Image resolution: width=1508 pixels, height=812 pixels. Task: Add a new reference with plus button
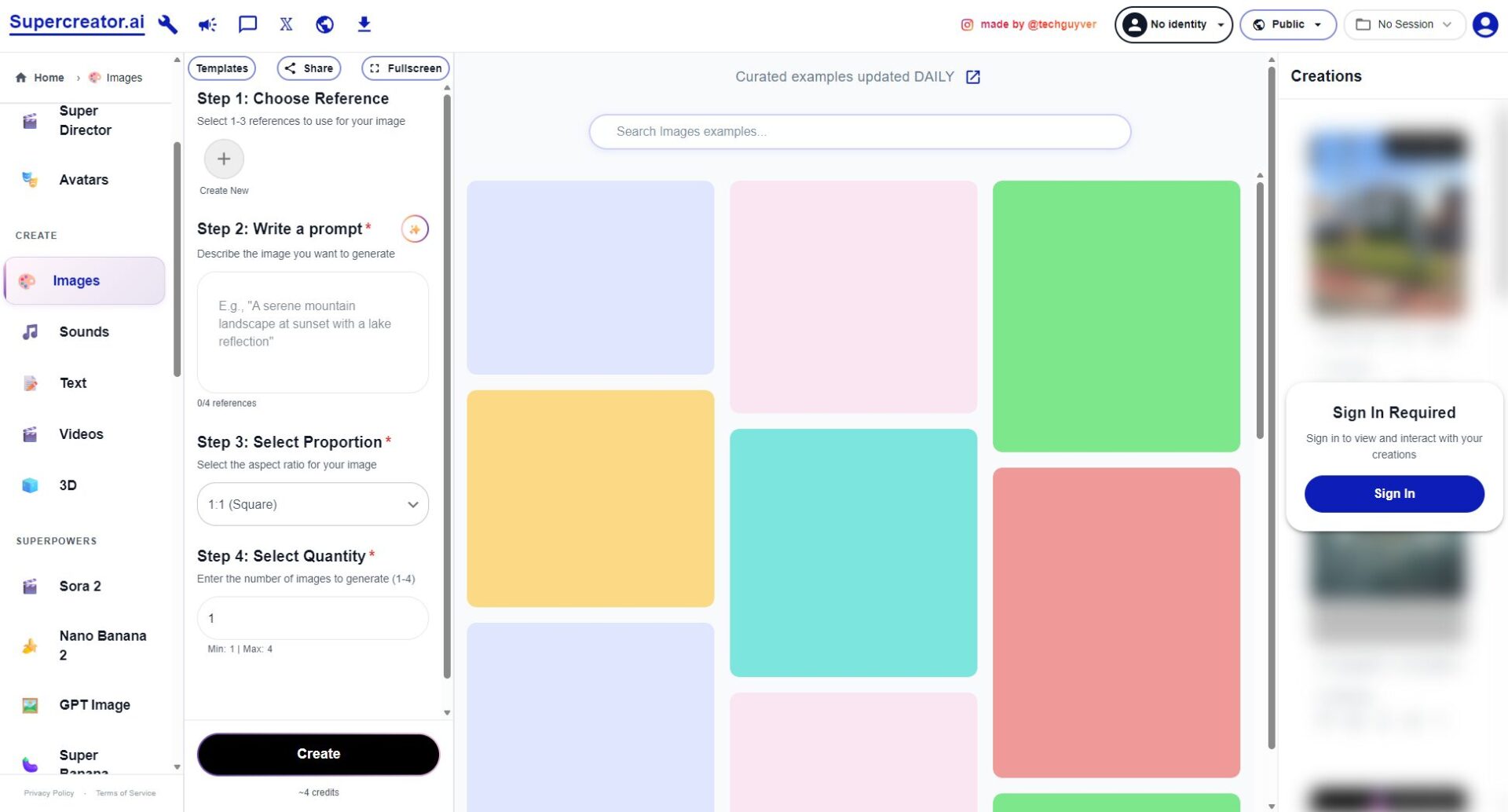pos(224,159)
